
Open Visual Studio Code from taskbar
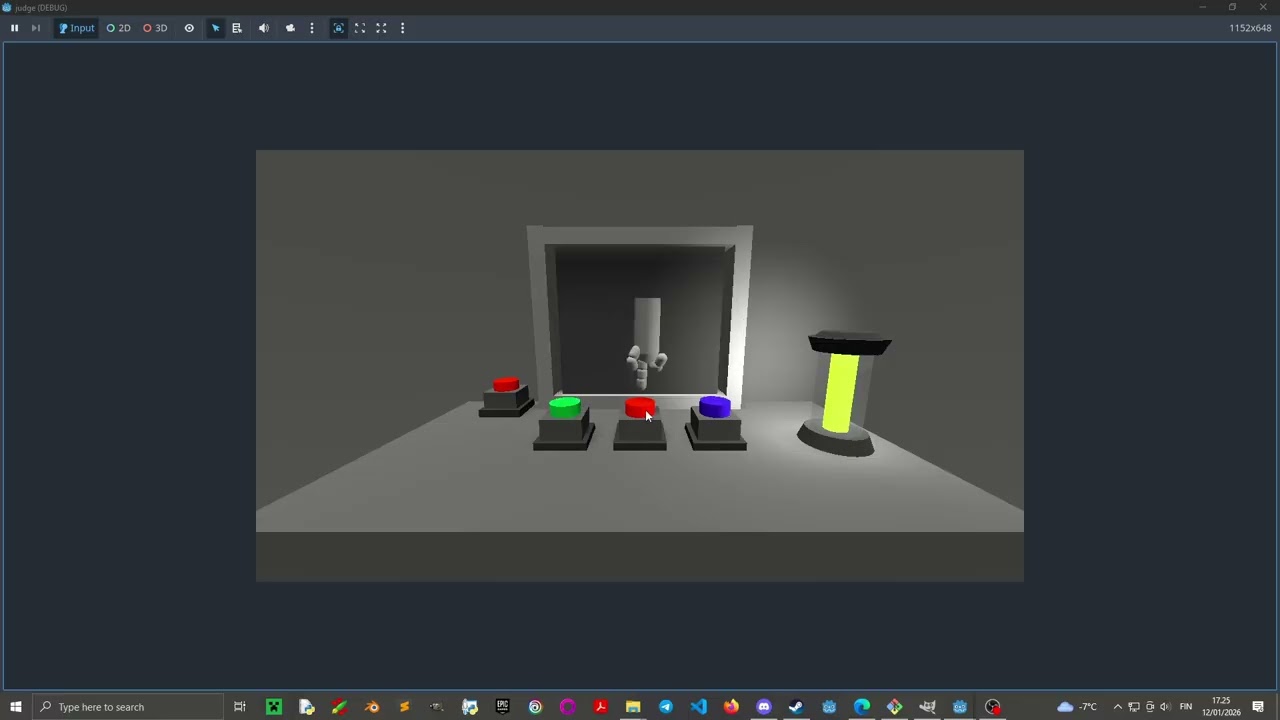coord(698,707)
